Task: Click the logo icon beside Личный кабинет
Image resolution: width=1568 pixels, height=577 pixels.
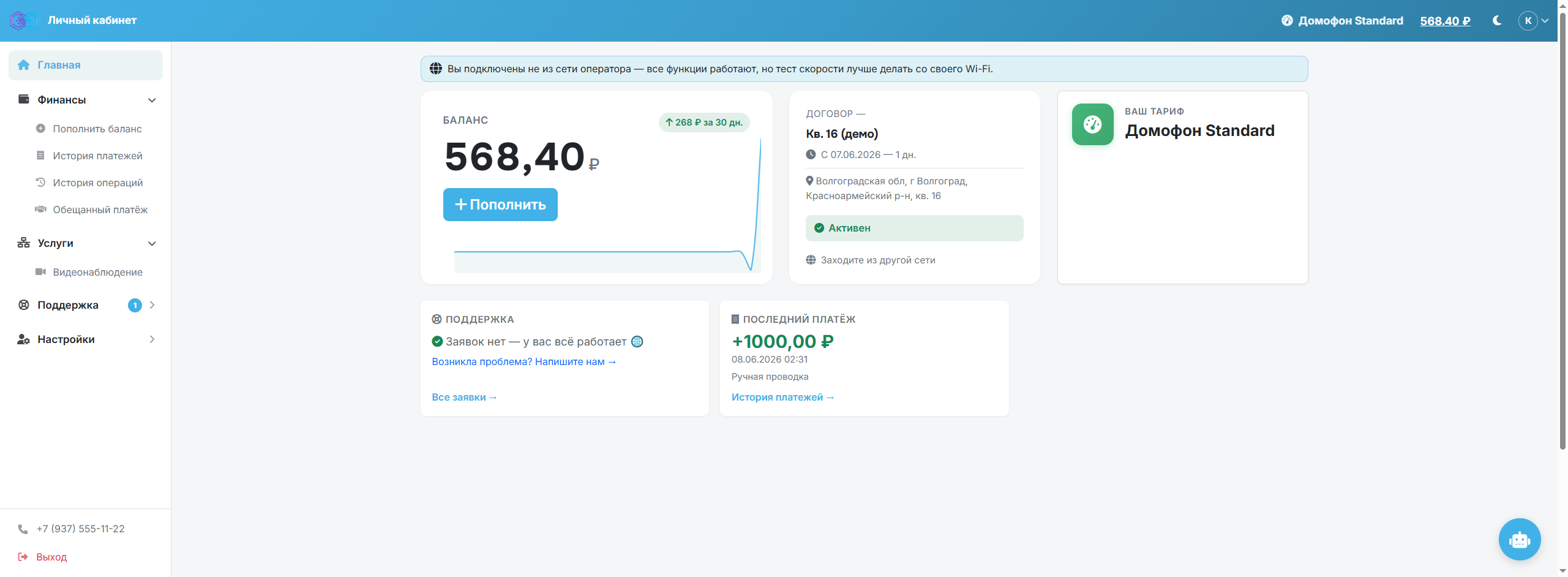Action: click(24, 20)
